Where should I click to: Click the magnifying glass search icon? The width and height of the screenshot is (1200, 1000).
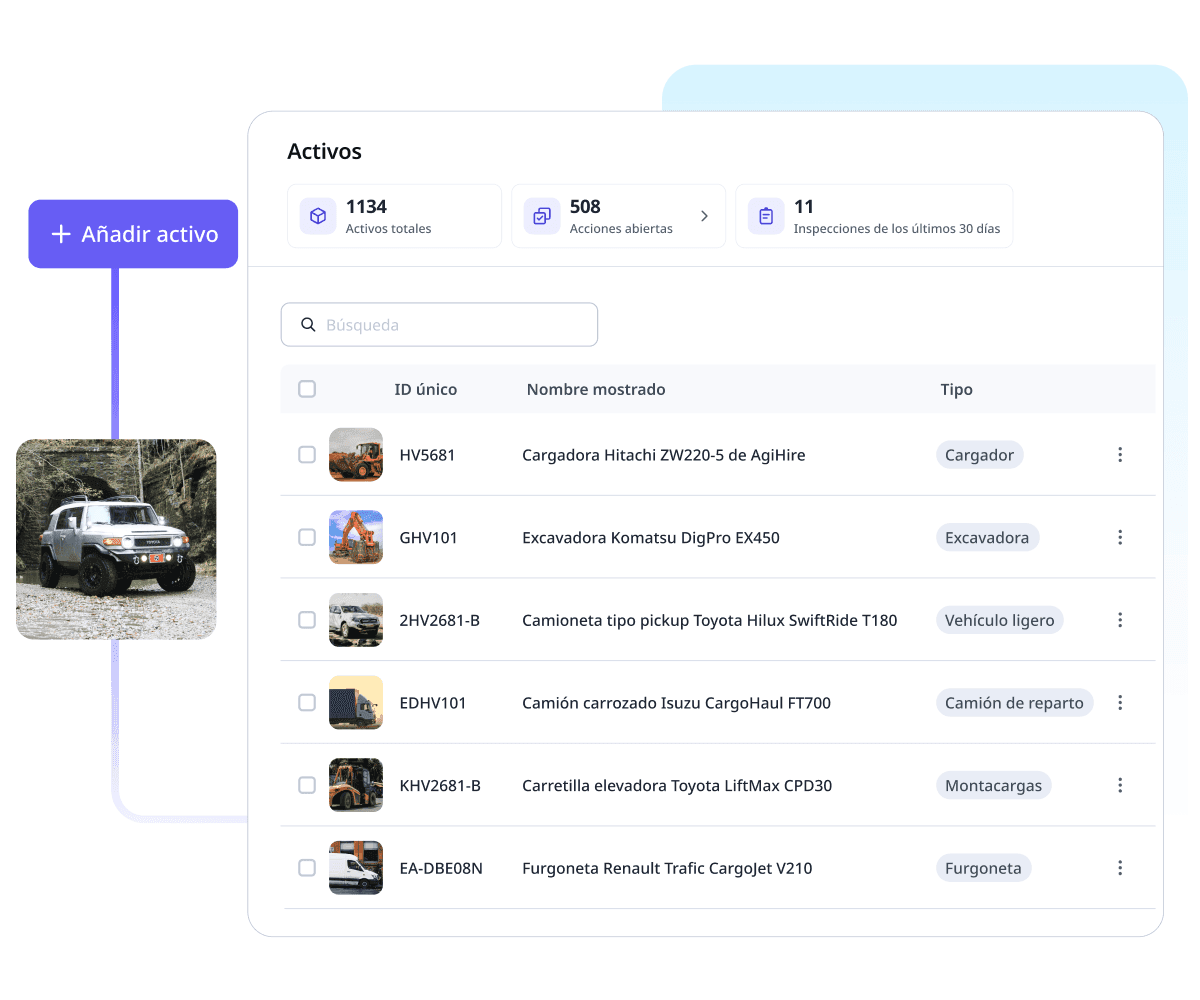pyautogui.click(x=309, y=325)
